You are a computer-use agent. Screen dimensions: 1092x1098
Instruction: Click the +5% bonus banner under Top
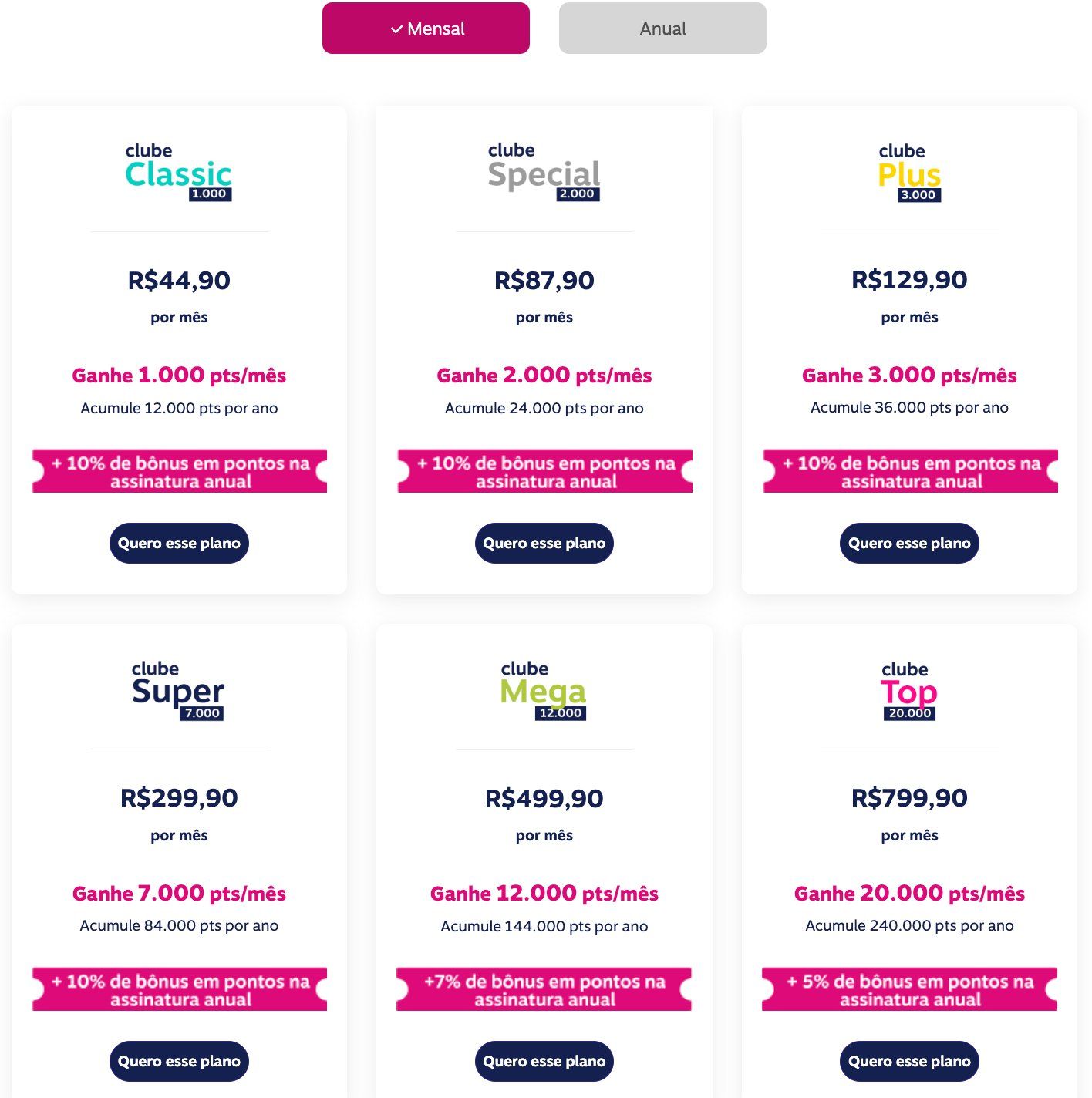click(x=909, y=989)
